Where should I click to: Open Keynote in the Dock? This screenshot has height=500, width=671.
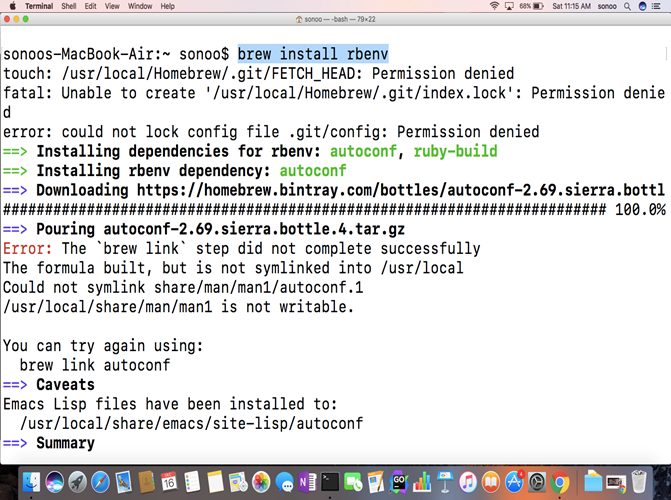pyautogui.click(x=445, y=482)
